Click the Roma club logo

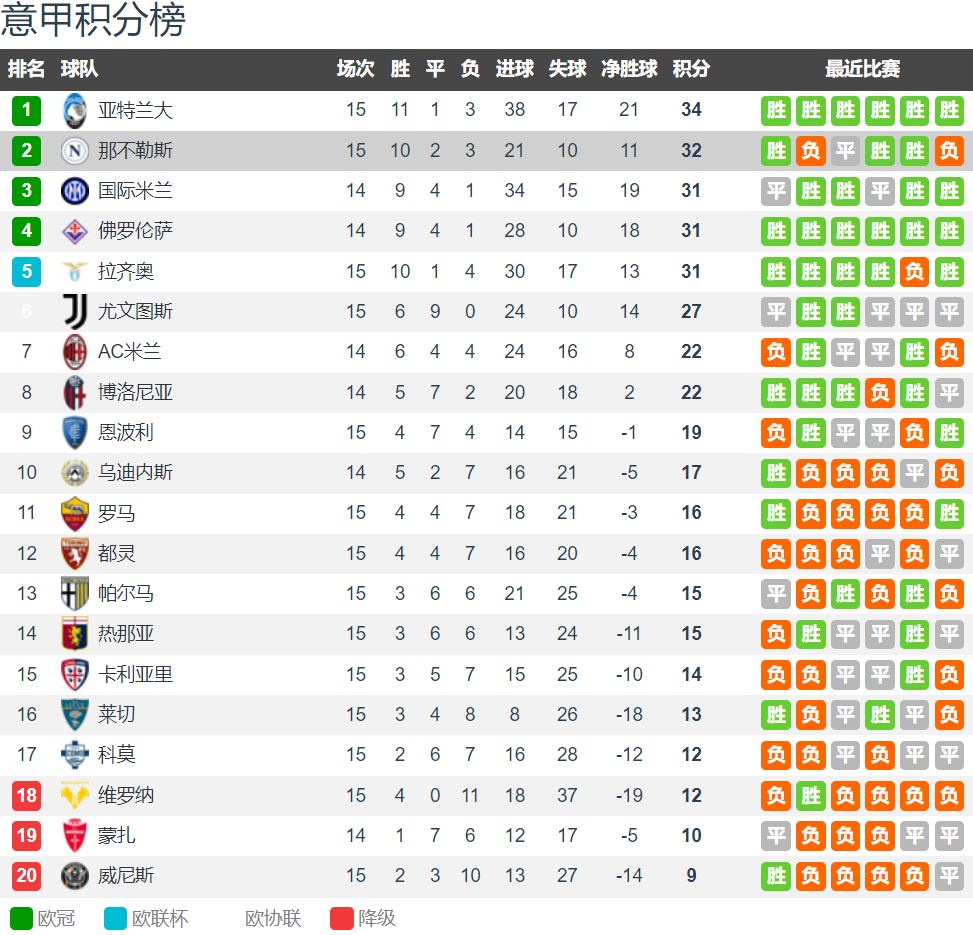click(x=75, y=513)
